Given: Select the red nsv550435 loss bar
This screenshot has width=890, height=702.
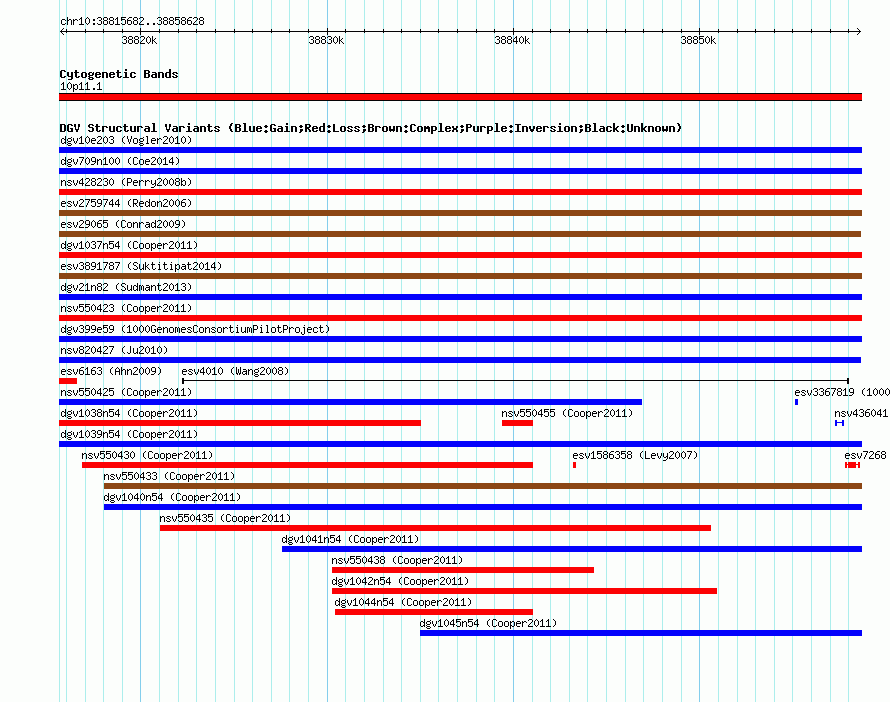Looking at the screenshot, I should (x=435, y=528).
